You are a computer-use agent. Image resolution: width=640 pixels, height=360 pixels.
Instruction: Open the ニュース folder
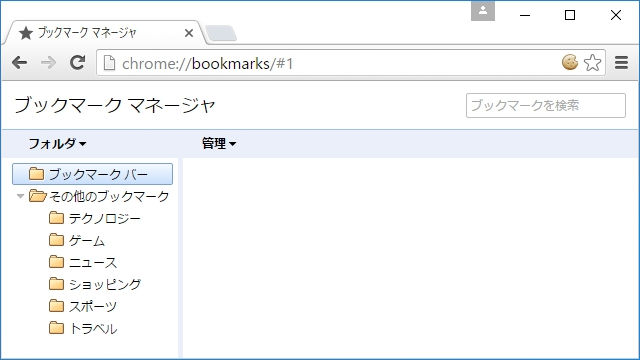(83, 262)
